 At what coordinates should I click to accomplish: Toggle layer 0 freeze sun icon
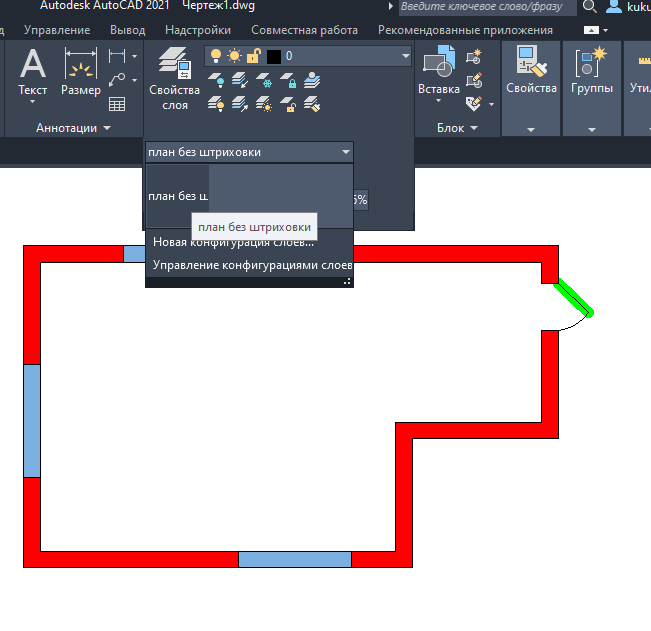(x=235, y=56)
